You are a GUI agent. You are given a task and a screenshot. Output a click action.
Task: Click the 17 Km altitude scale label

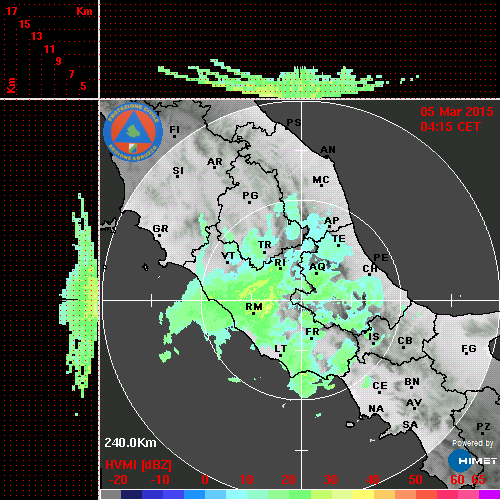(11, 11)
